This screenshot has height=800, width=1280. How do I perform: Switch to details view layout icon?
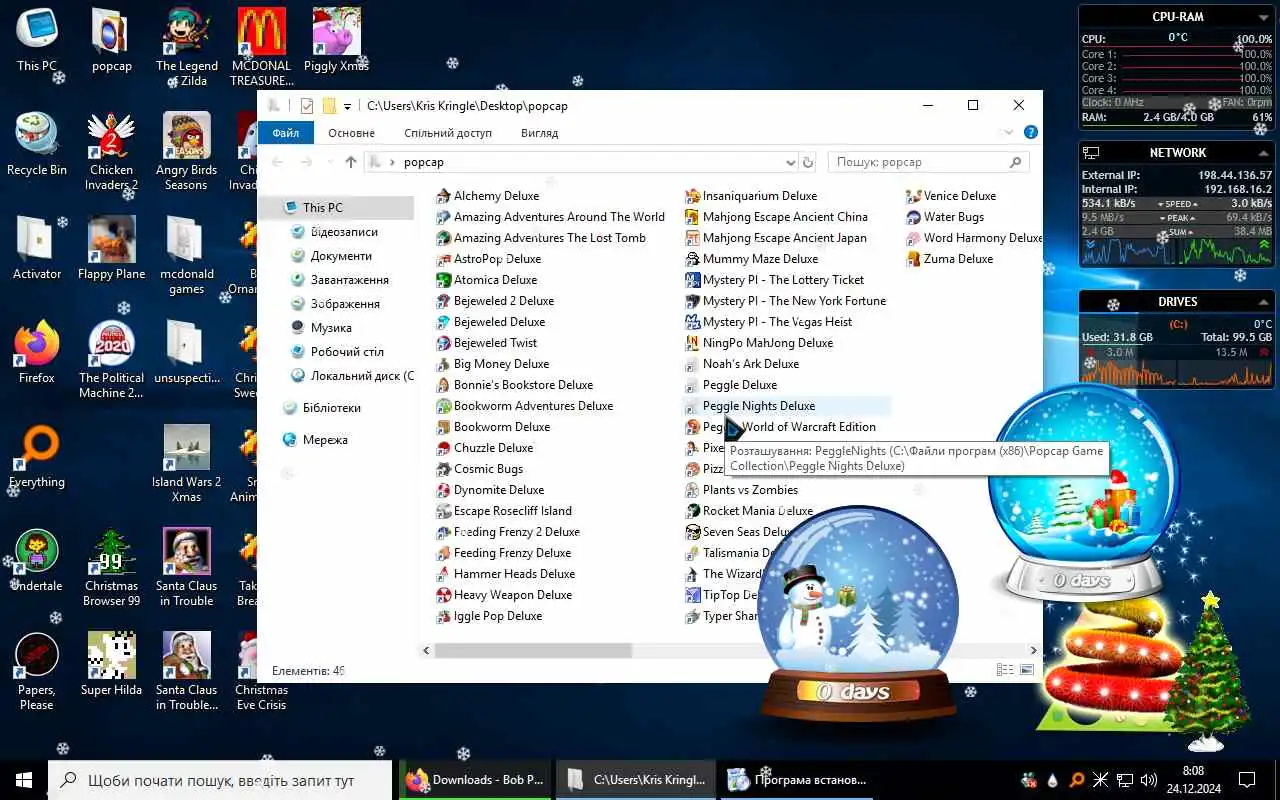[1004, 670]
